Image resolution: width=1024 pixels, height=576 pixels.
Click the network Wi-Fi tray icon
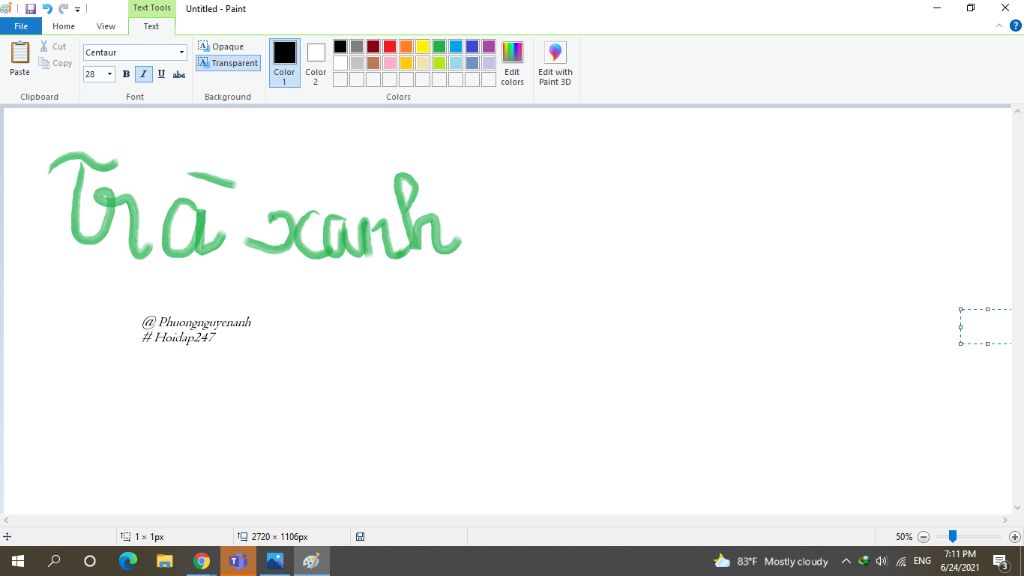901,561
